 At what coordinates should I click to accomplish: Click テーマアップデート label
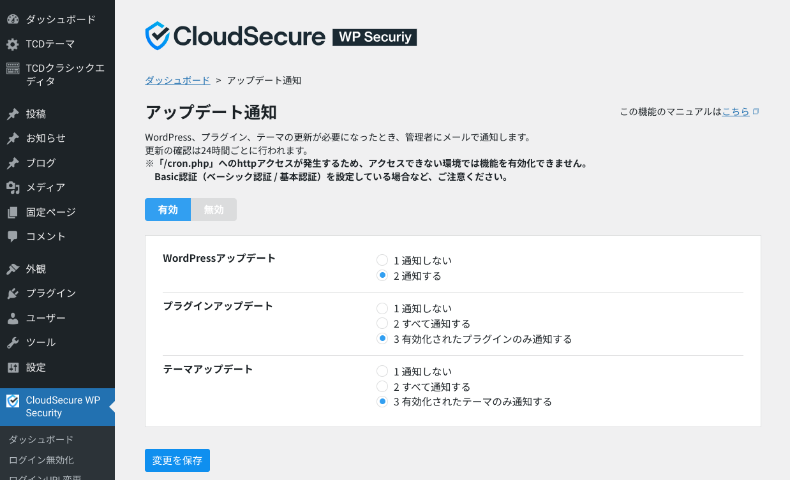(x=208, y=369)
